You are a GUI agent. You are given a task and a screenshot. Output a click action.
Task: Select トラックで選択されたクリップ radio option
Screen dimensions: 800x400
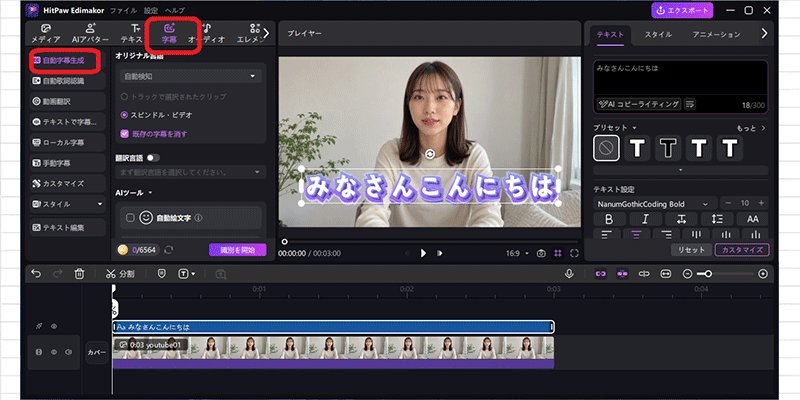[x=124, y=96]
